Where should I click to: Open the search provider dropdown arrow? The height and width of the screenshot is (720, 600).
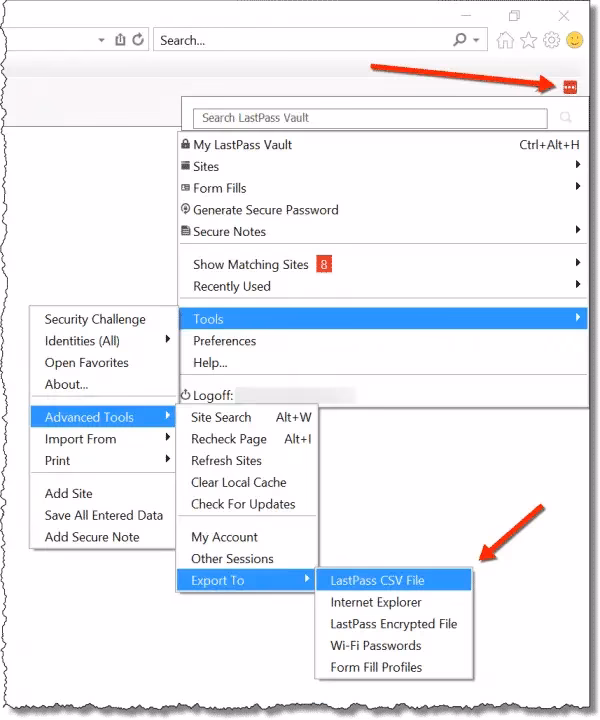pyautogui.click(x=477, y=40)
